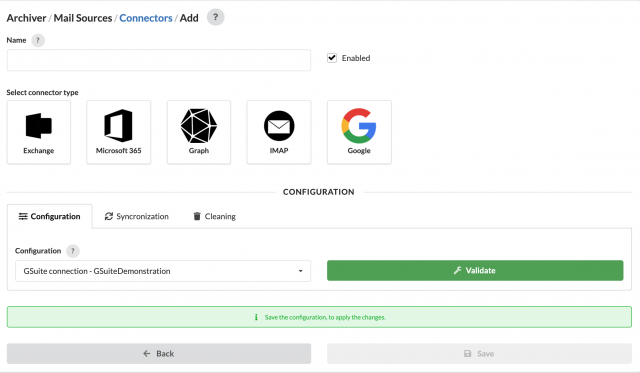Select the Microsoft 365 connector type
This screenshot has width=640, height=373.
click(118, 132)
